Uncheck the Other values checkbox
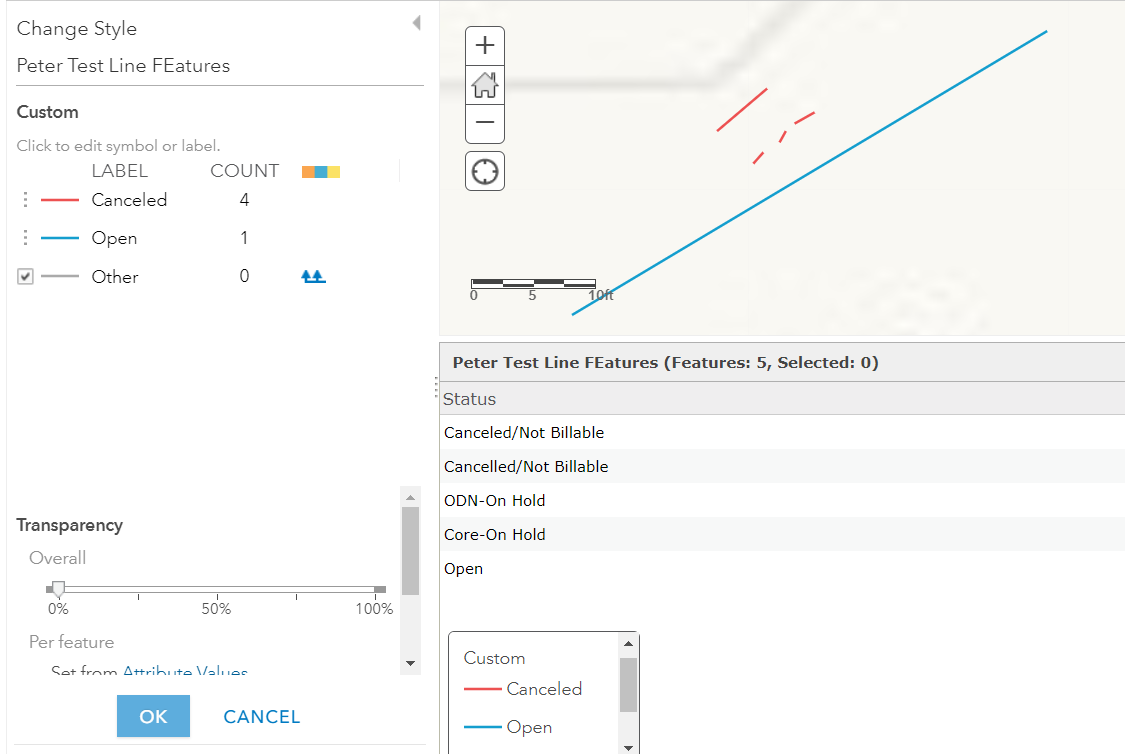 coord(26,277)
